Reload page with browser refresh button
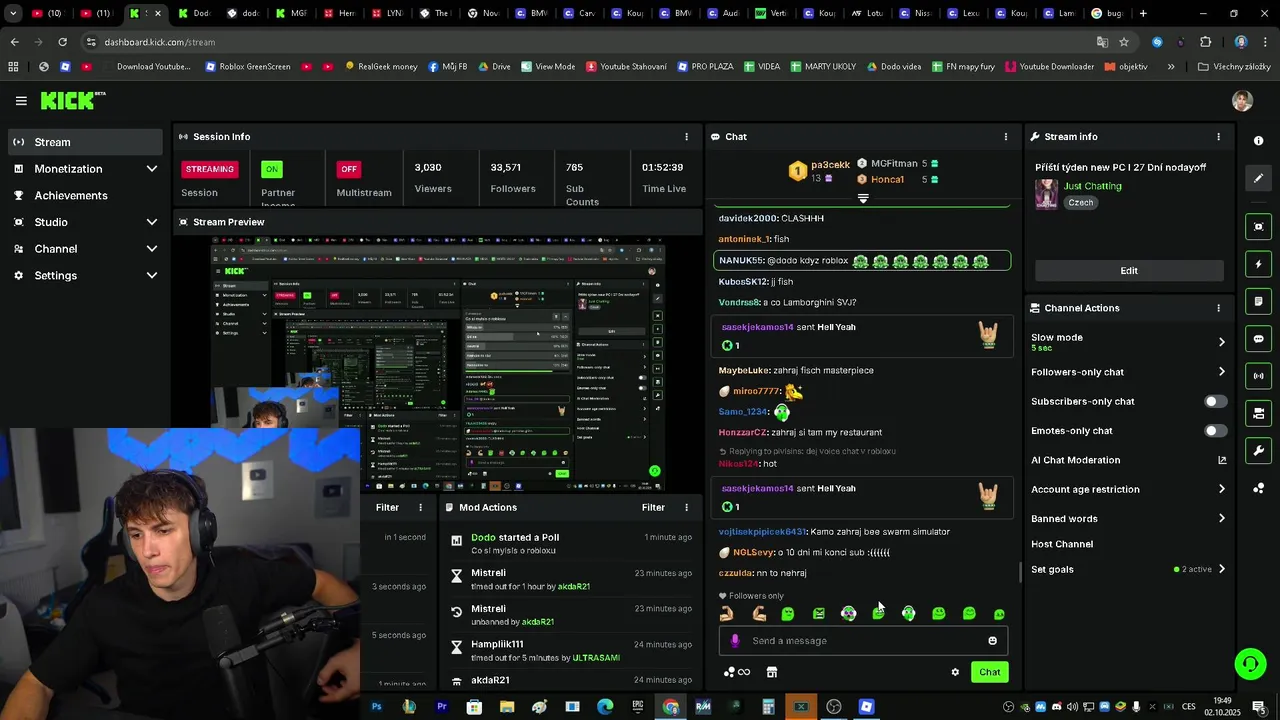Image resolution: width=1280 pixels, height=720 pixels. (62, 42)
